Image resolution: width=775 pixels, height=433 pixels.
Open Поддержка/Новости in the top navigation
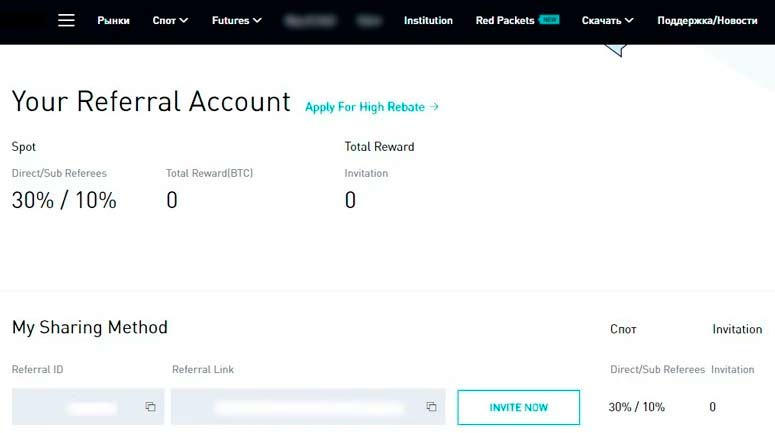[714, 20]
